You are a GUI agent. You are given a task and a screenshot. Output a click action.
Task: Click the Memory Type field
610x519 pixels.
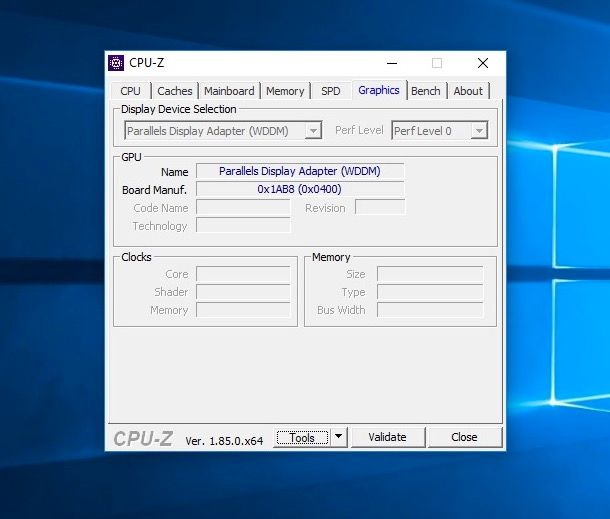430,292
